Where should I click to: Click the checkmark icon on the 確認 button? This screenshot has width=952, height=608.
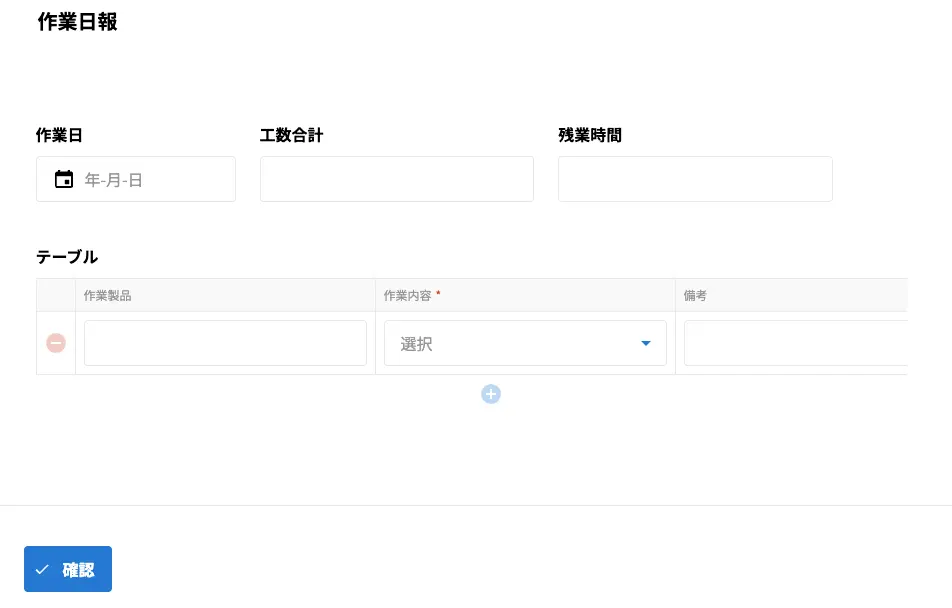click(42, 569)
